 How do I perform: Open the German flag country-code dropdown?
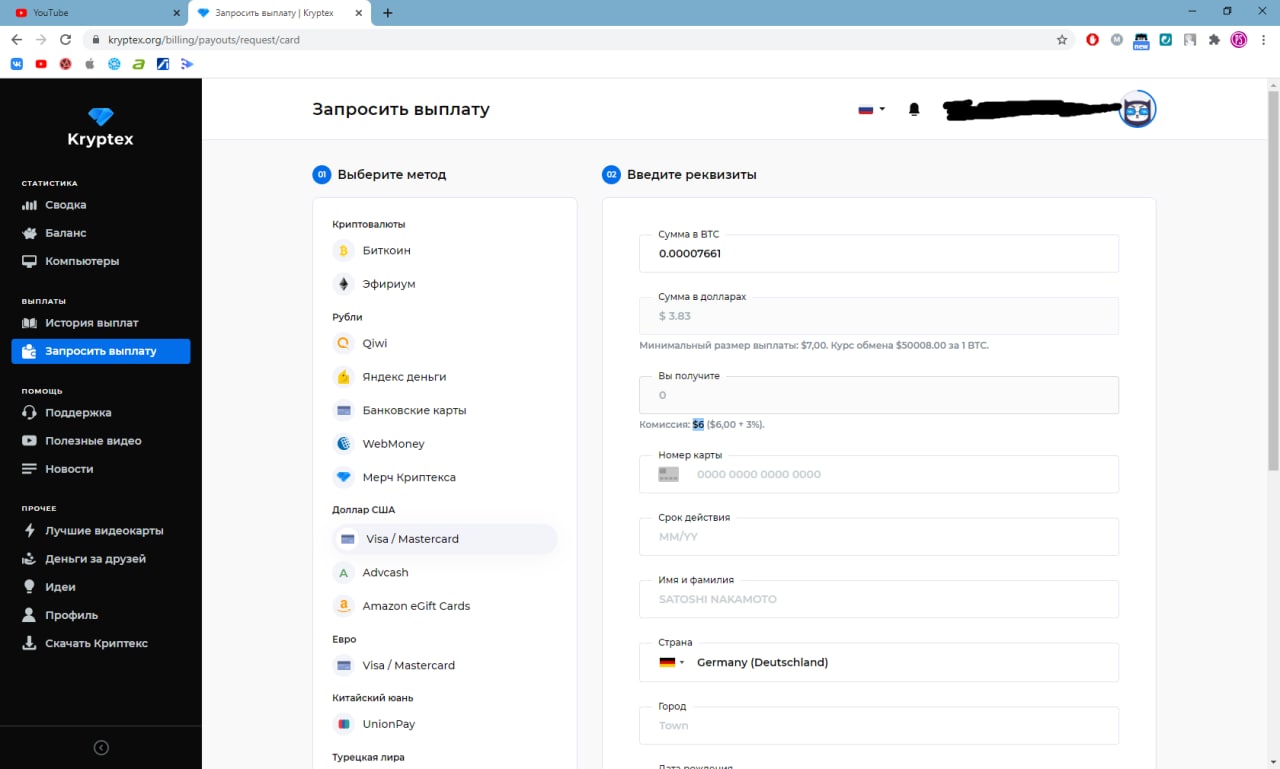[672, 662]
